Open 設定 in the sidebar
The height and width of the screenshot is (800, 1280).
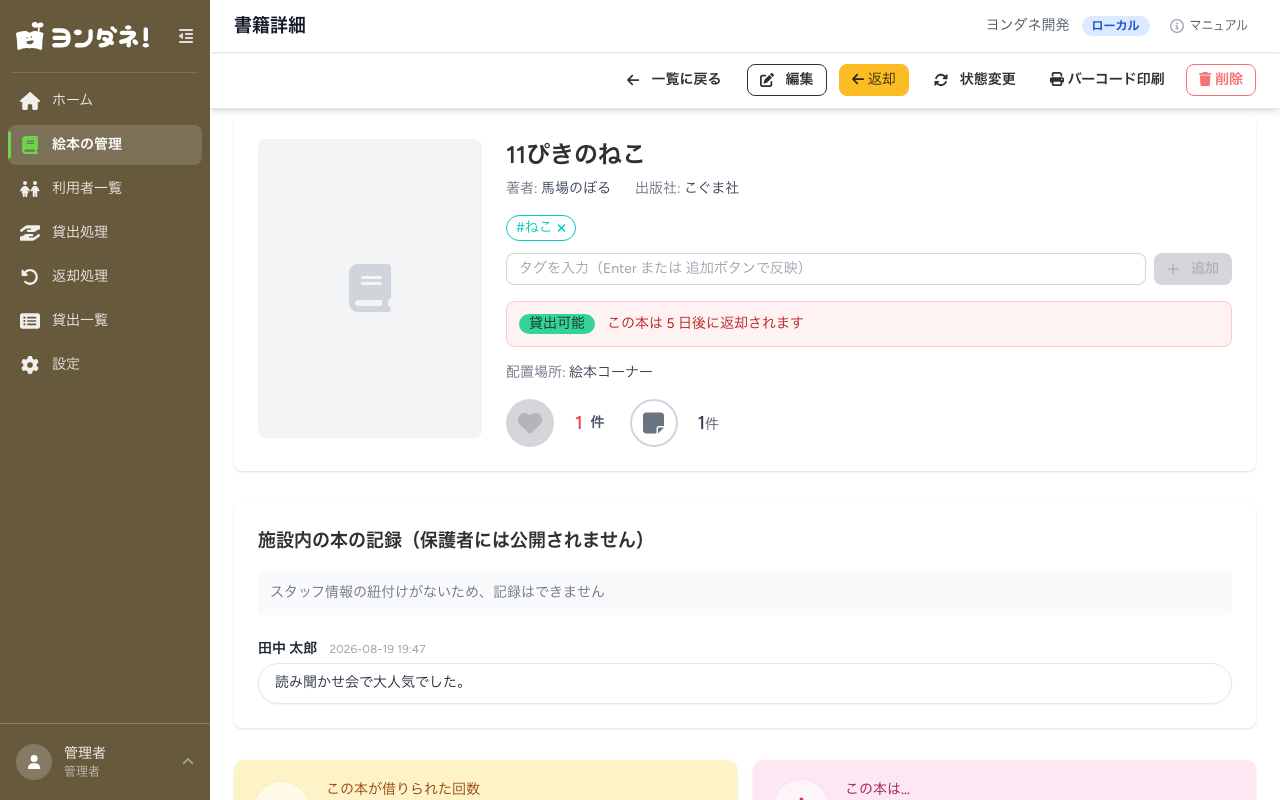pyautogui.click(x=105, y=364)
